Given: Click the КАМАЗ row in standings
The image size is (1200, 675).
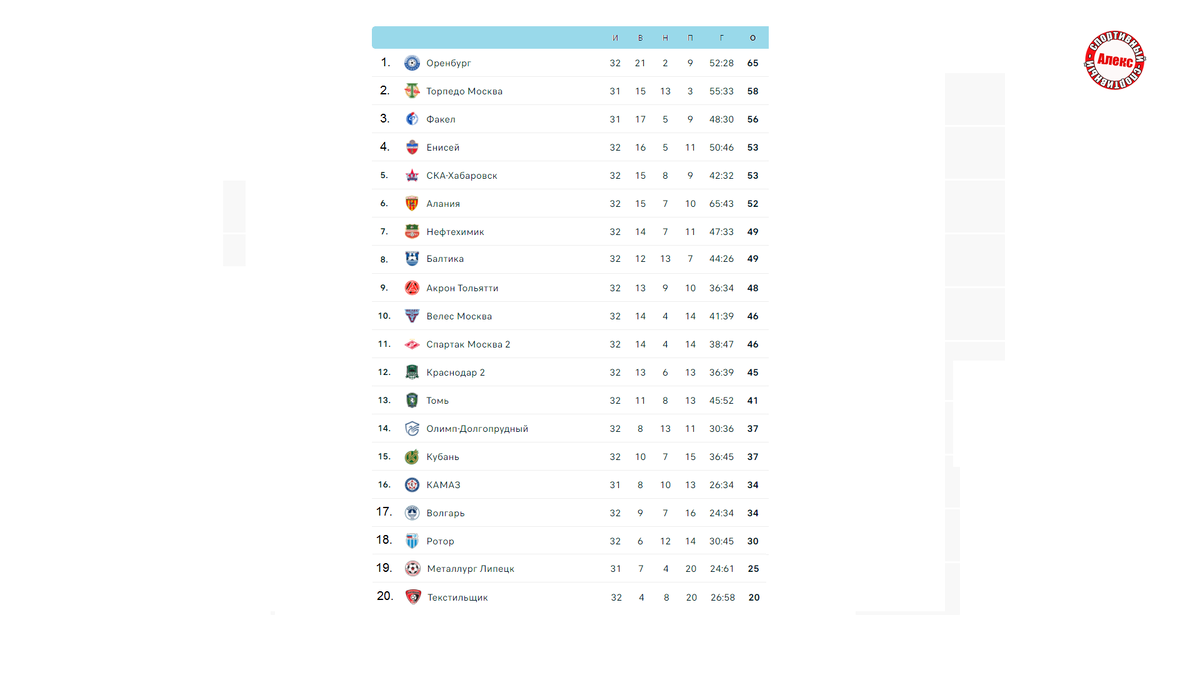Looking at the screenshot, I should (570, 485).
